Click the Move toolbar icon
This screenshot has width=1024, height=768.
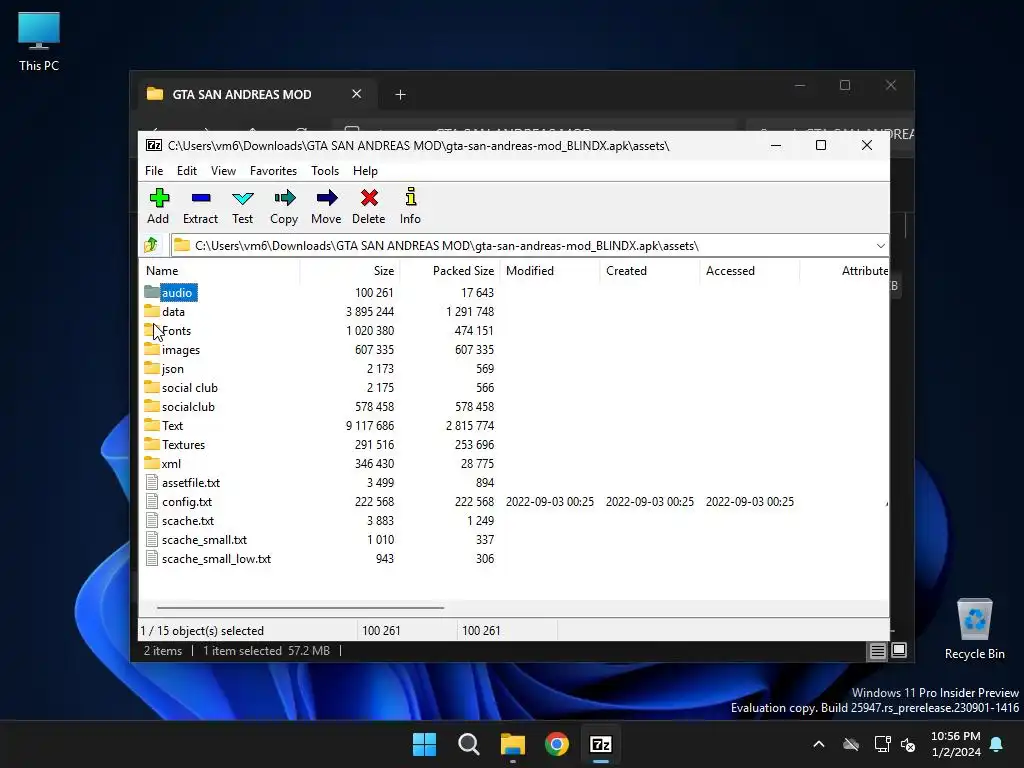click(x=327, y=198)
